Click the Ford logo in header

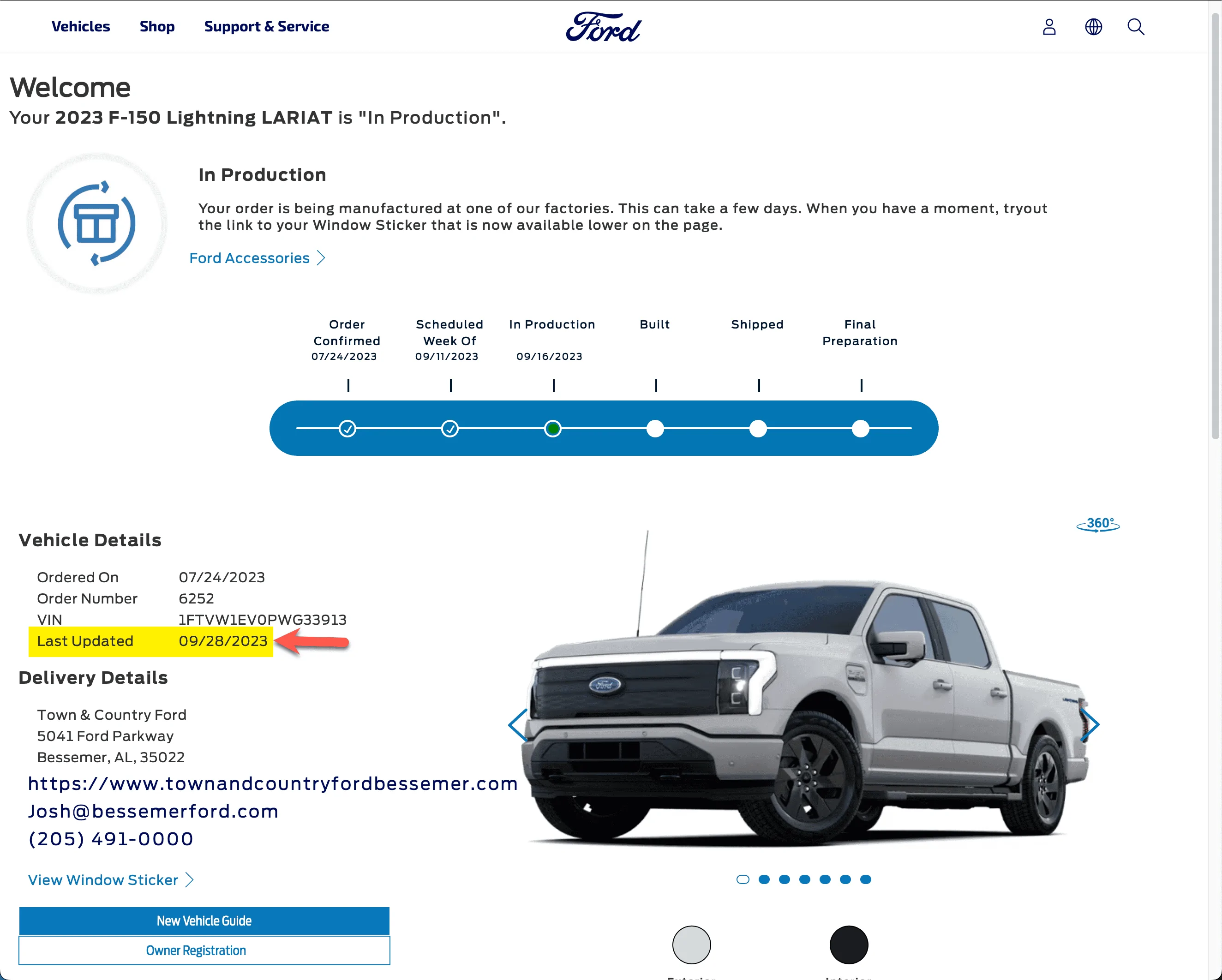tap(604, 27)
